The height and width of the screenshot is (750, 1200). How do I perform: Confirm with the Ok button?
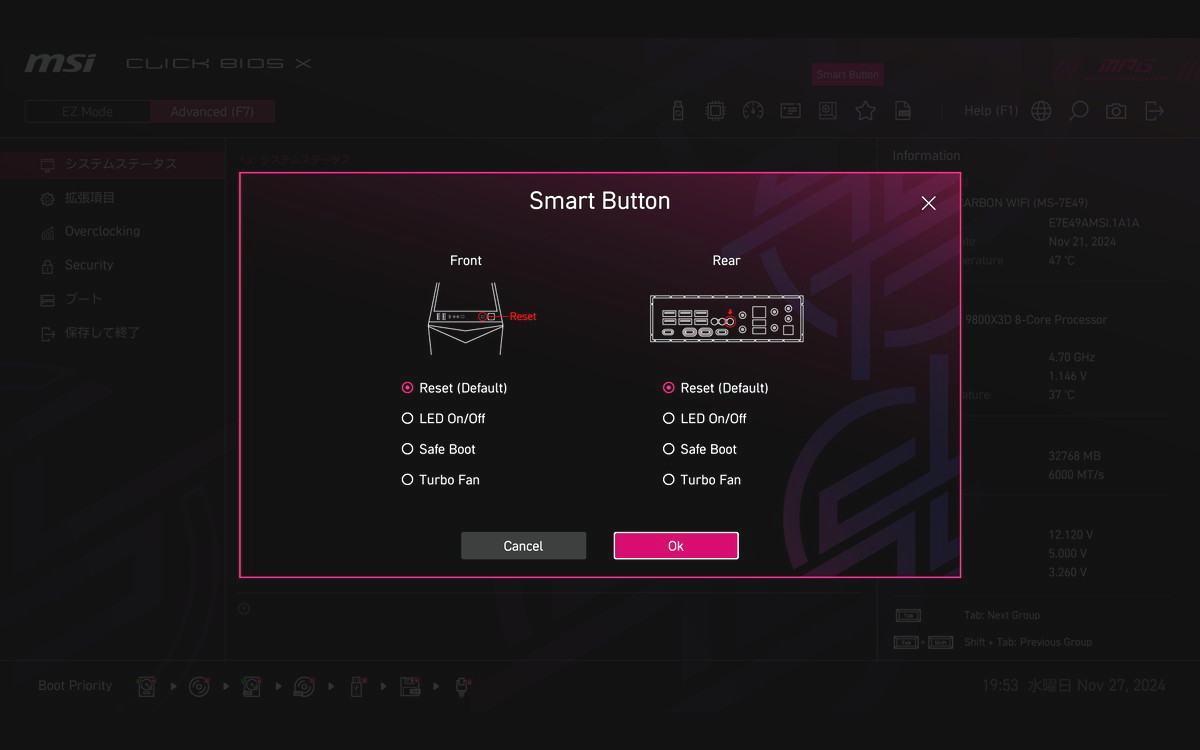(x=676, y=546)
